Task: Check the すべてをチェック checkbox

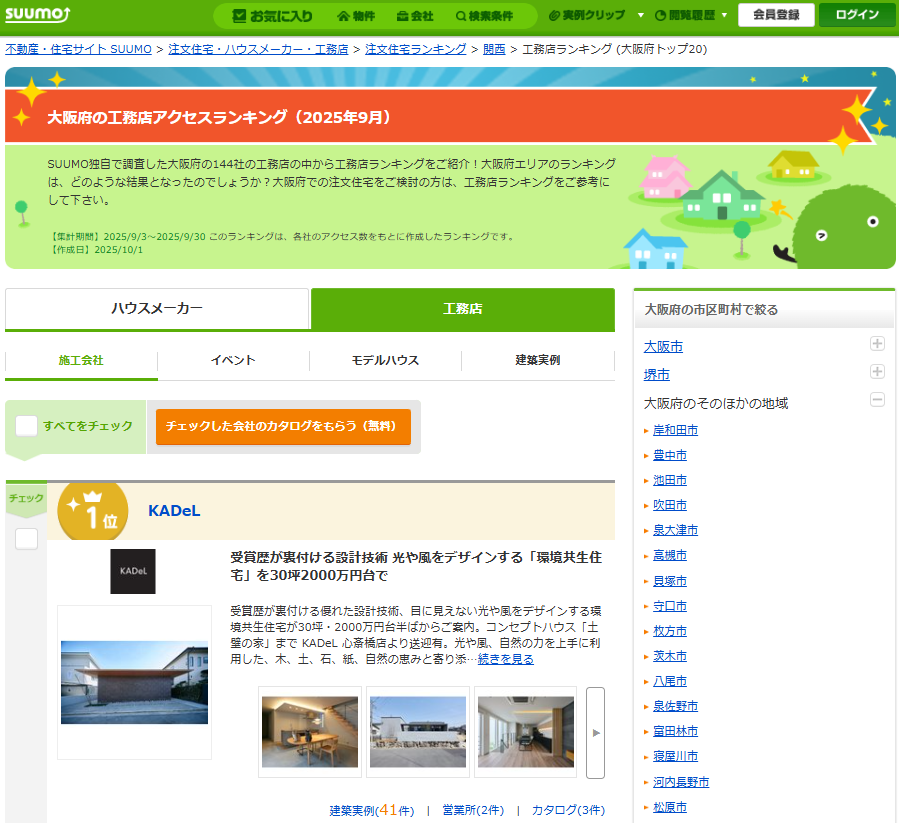Action: click(x=27, y=426)
